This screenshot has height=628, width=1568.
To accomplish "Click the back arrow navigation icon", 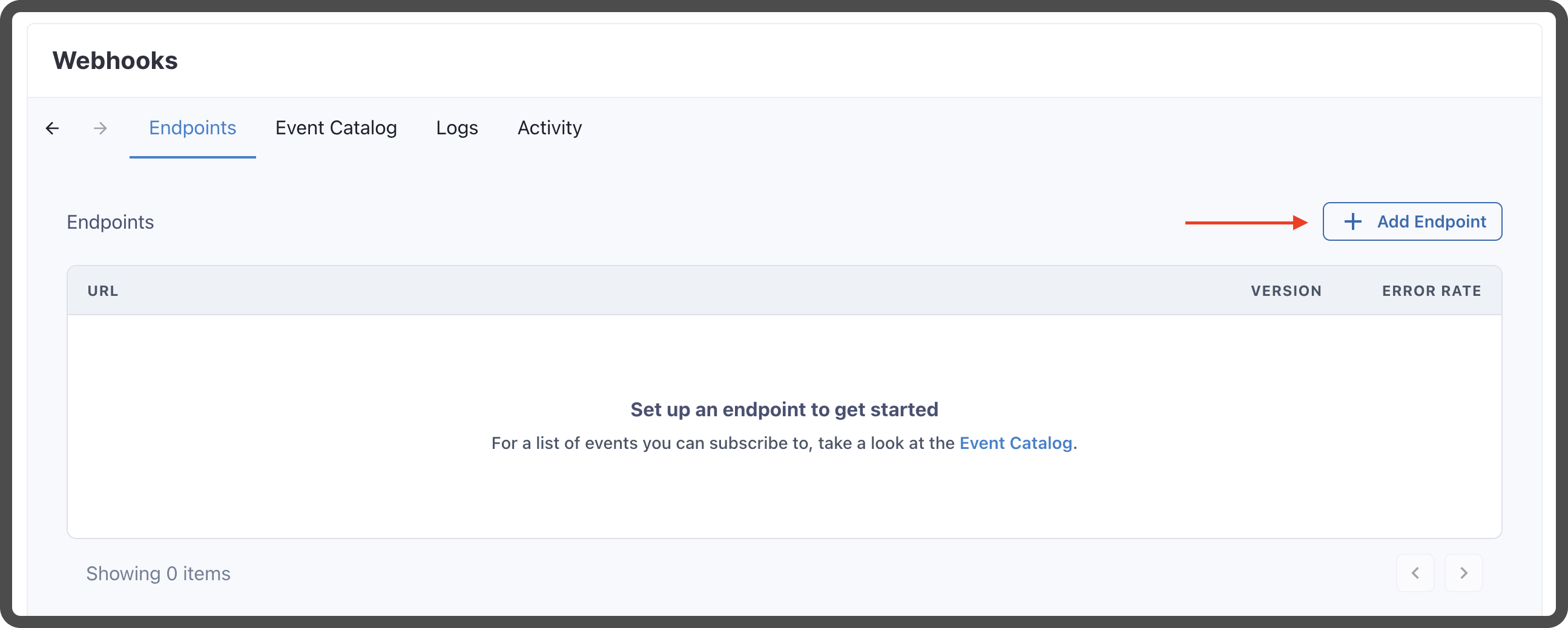I will click(x=52, y=128).
